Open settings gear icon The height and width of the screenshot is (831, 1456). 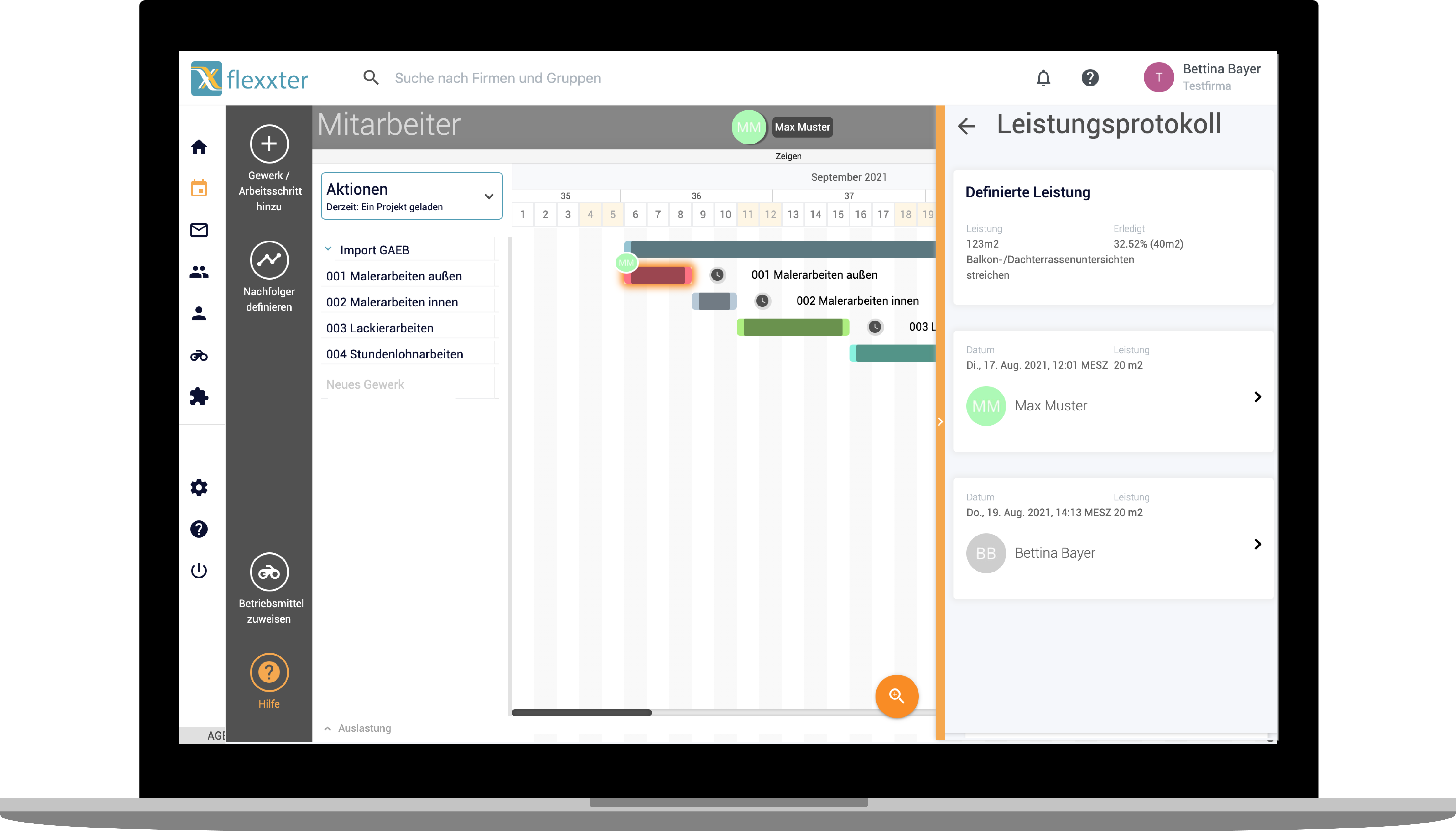(x=199, y=487)
